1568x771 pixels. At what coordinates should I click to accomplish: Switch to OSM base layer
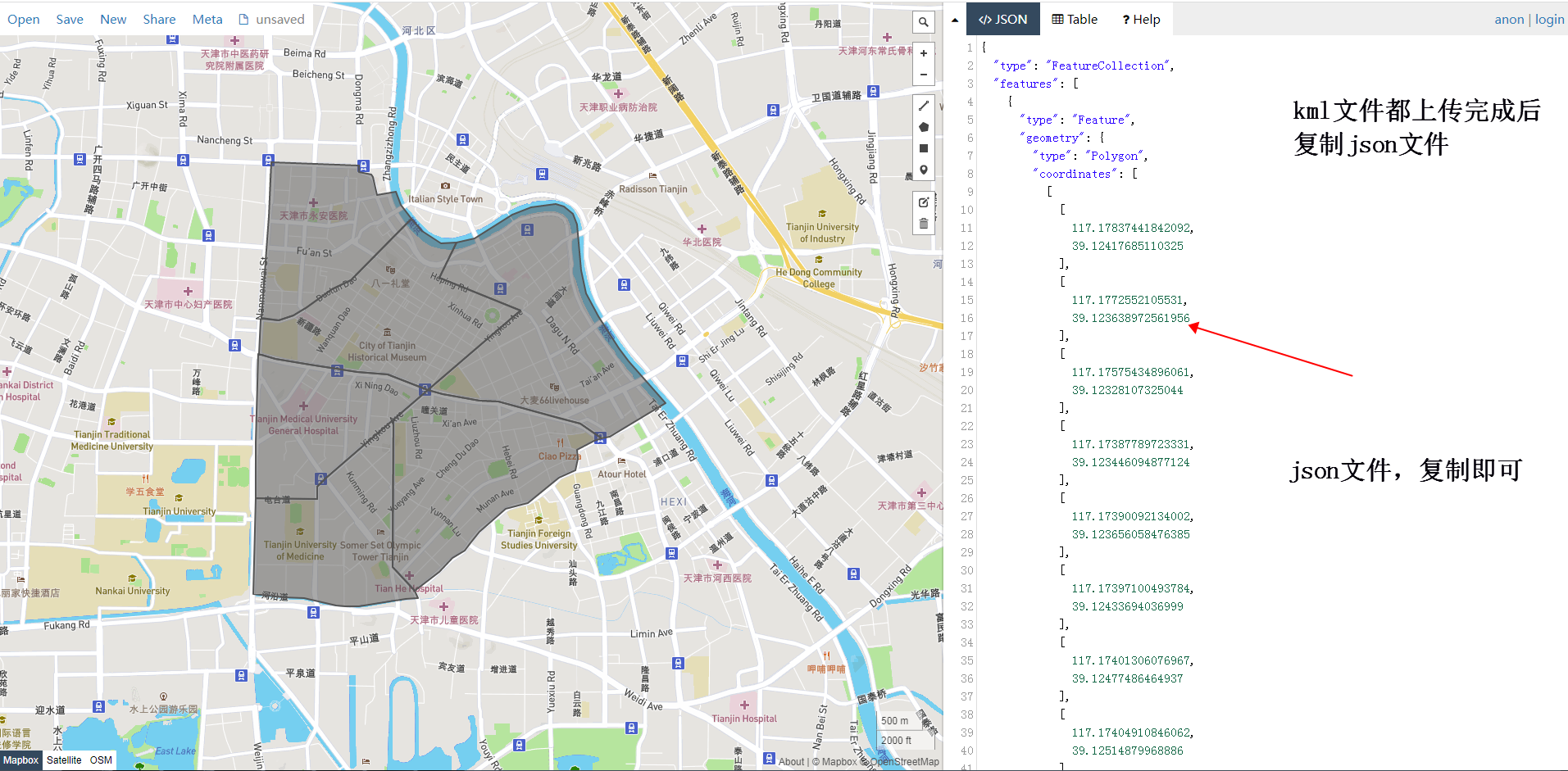coord(101,760)
